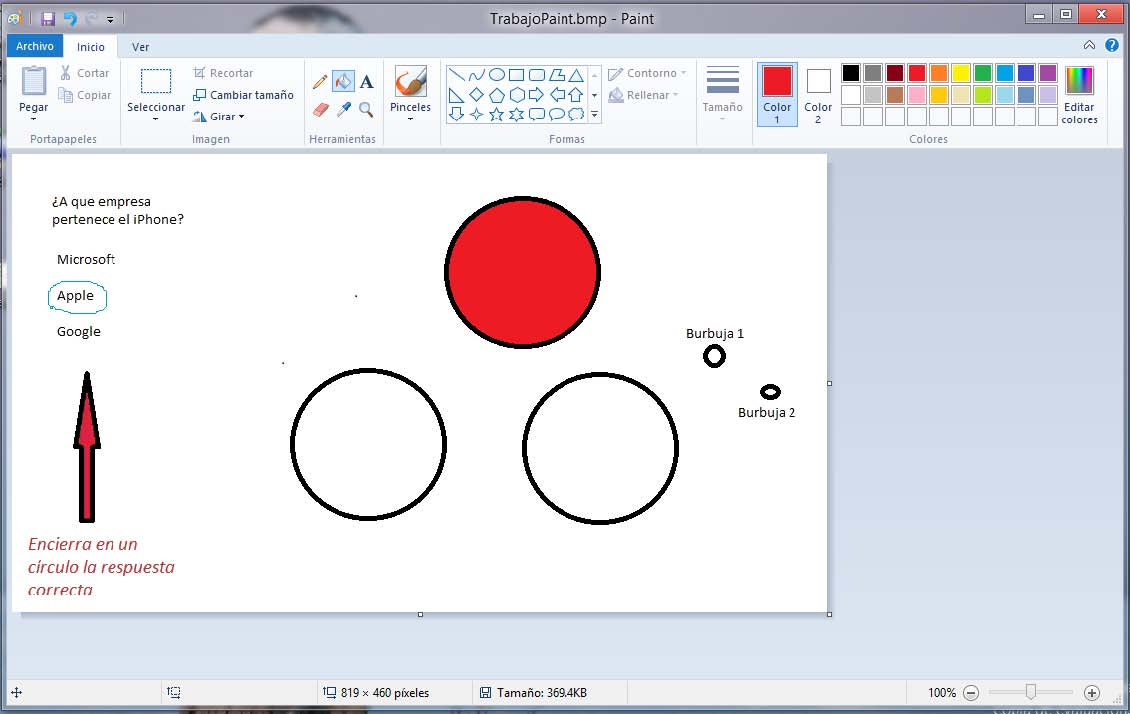Viewport: 1130px width, 714px height.
Task: Open the Archivo menu
Action: click(35, 46)
